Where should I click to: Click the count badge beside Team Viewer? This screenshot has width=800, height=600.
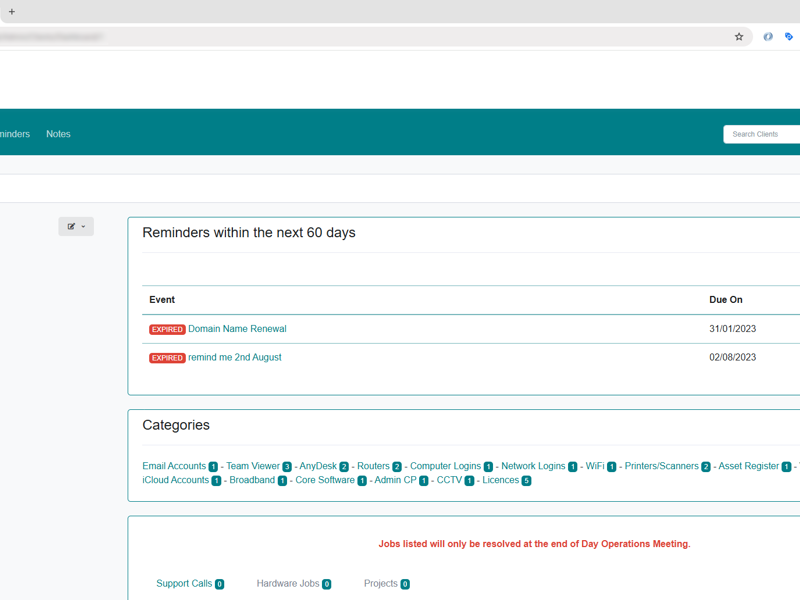tap(287, 465)
